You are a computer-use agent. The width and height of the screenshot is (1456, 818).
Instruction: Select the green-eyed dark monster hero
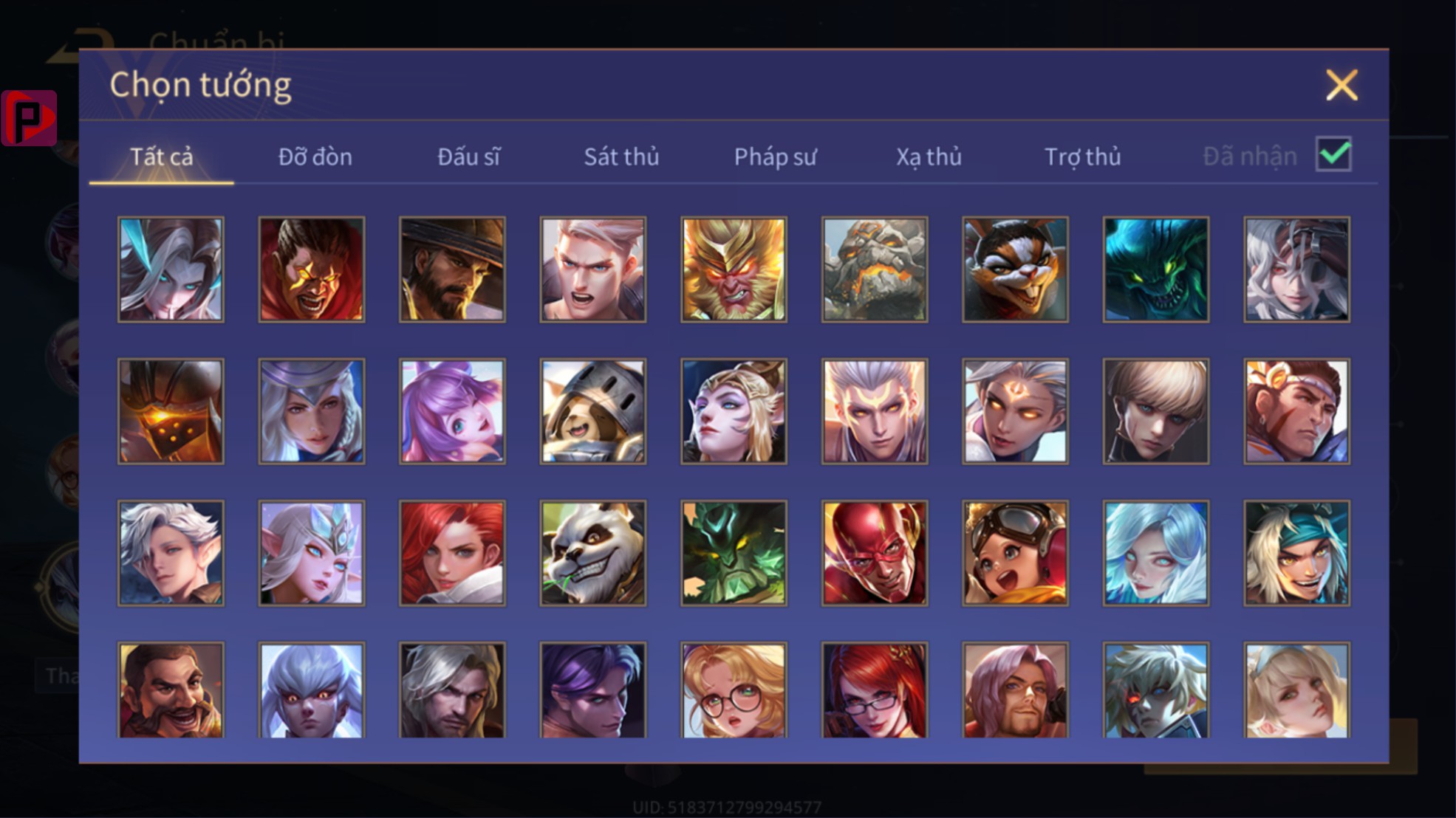click(1156, 269)
